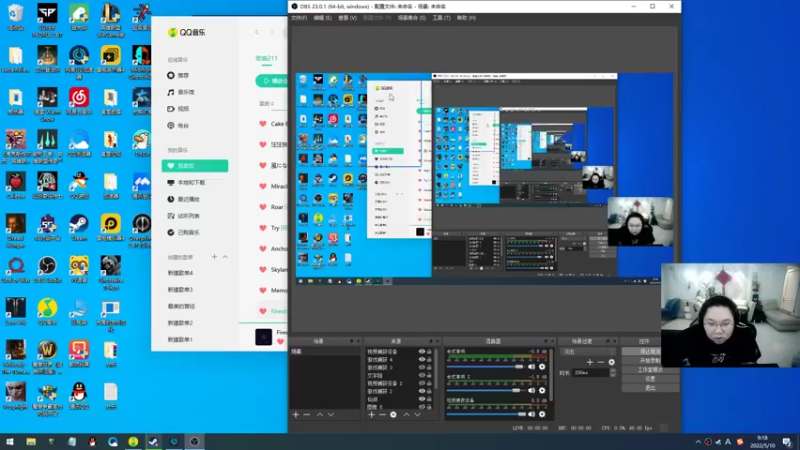
Task: Add a new source with plus icon
Action: pyautogui.click(x=371, y=415)
